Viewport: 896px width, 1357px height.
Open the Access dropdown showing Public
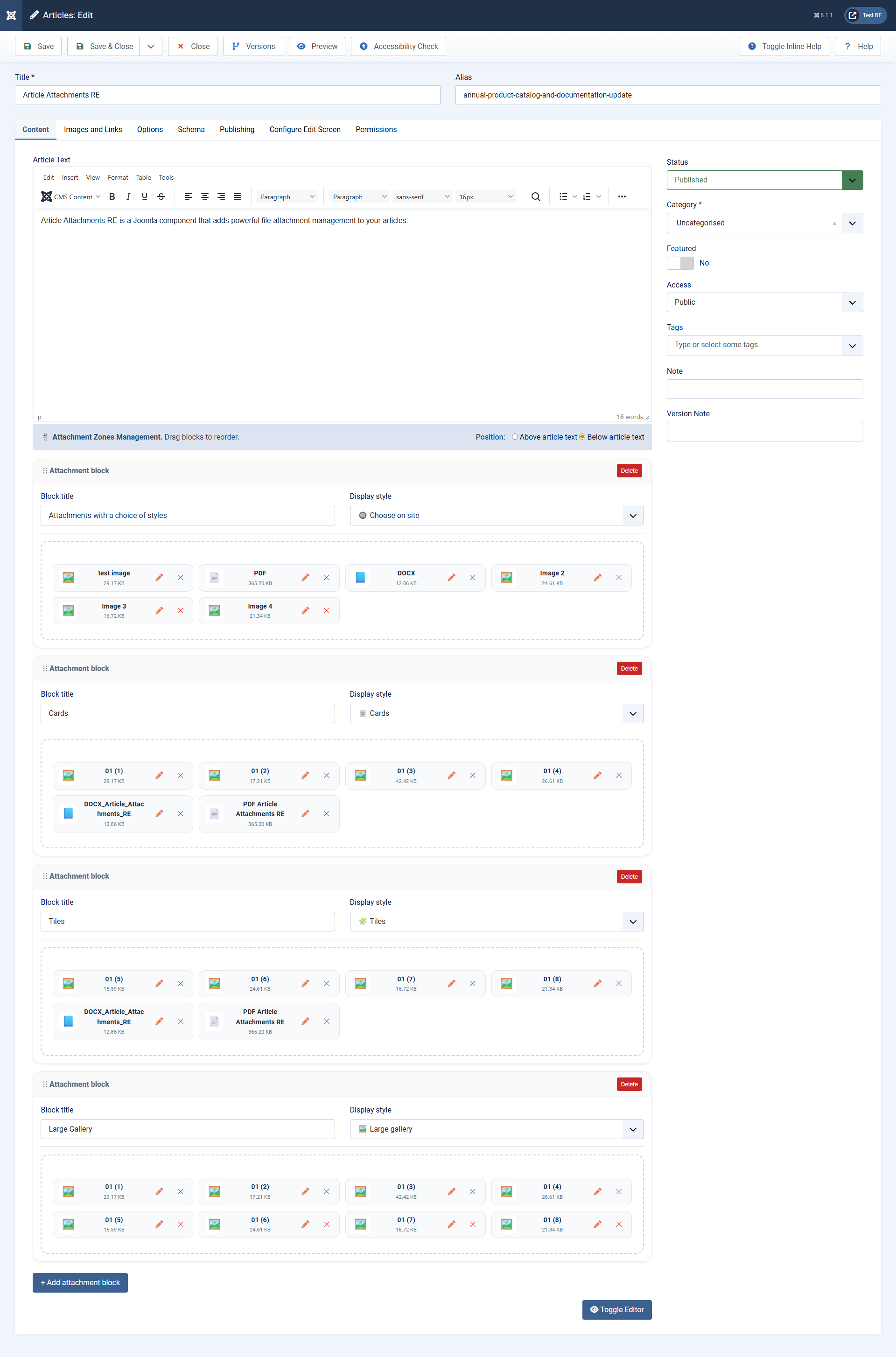pyautogui.click(x=764, y=302)
